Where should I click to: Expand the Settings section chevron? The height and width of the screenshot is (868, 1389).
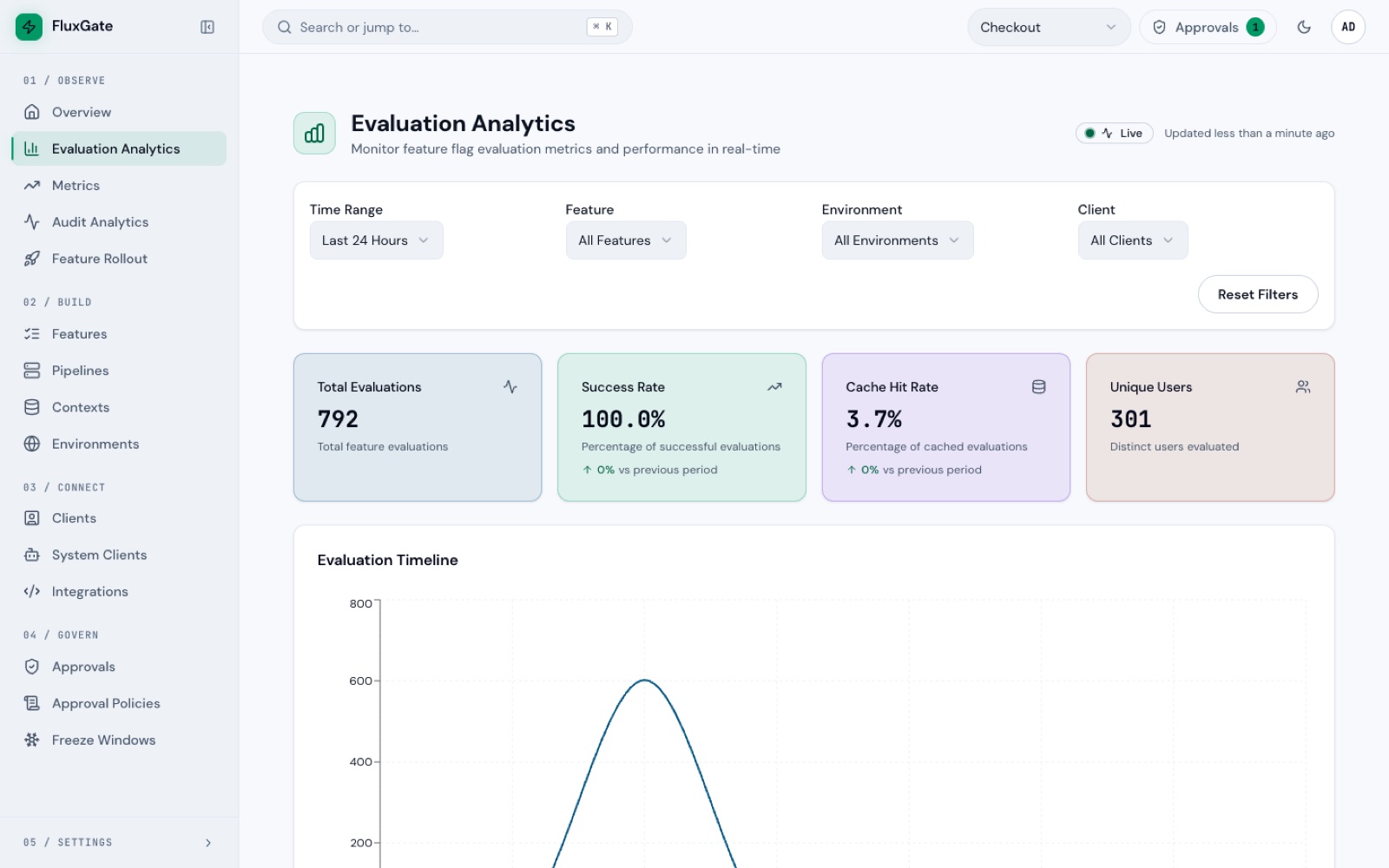[x=208, y=843]
